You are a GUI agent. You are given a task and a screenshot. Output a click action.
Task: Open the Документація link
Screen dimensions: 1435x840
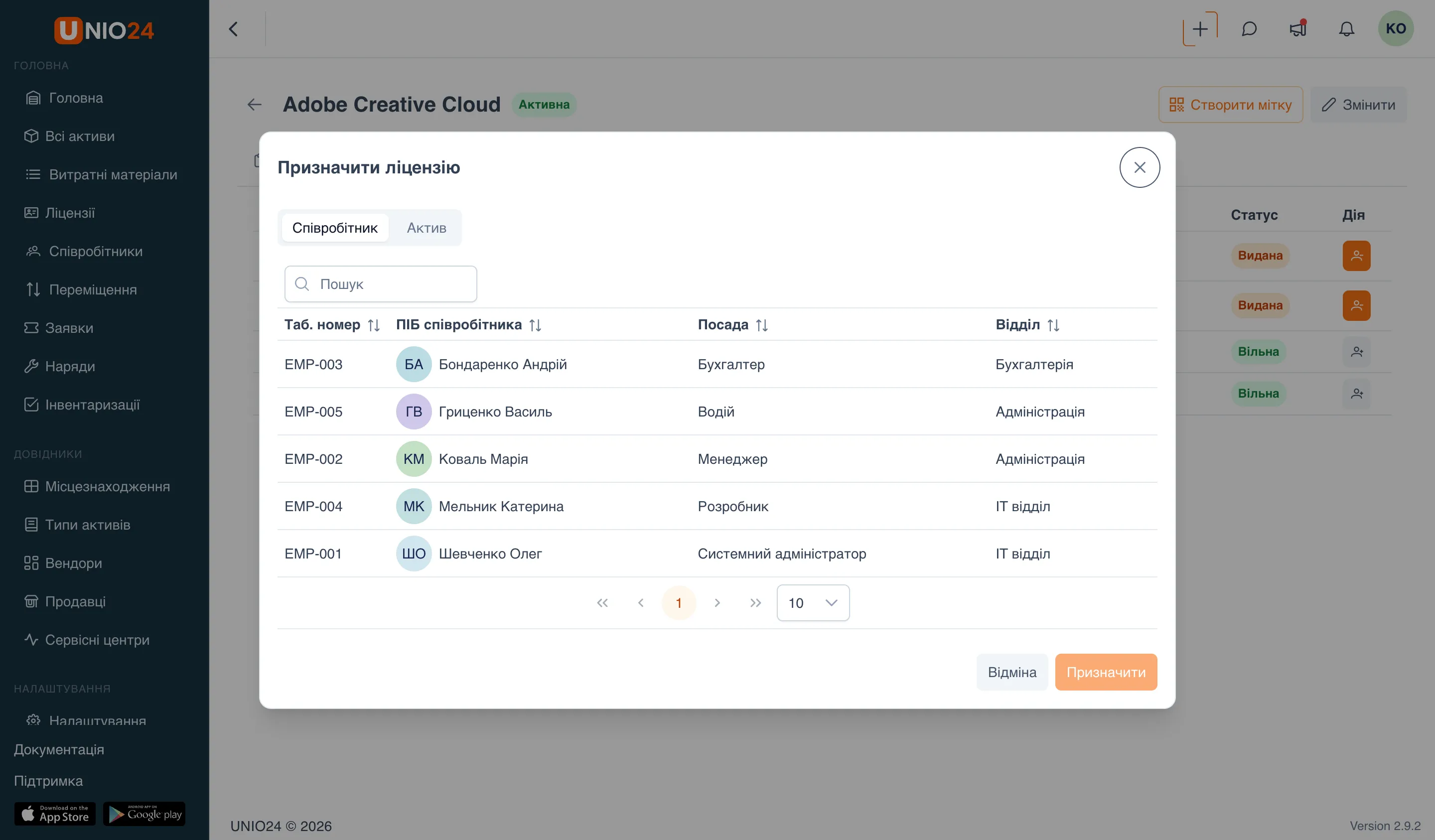click(x=59, y=749)
